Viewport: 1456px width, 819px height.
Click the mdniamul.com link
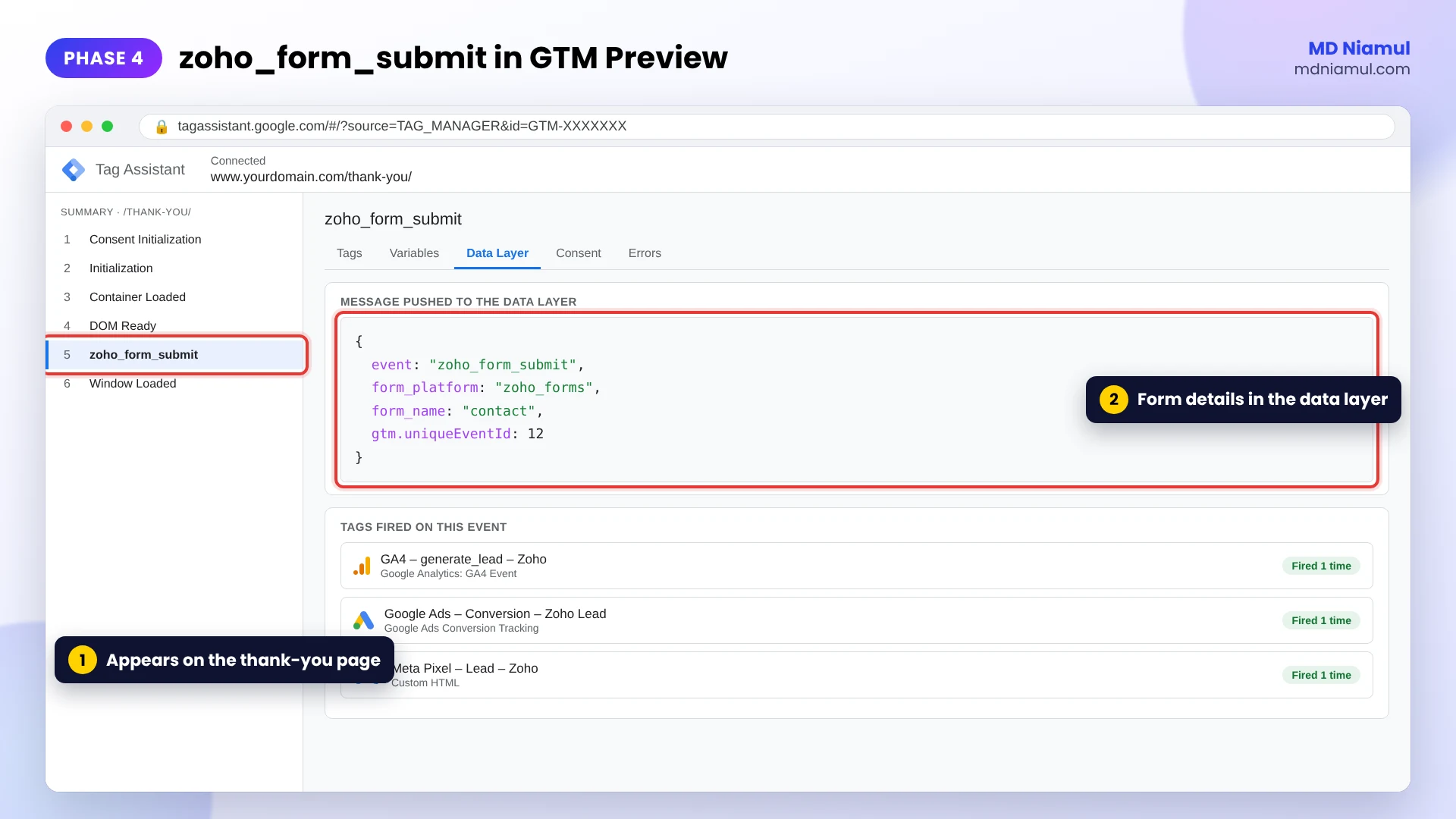tap(1352, 69)
